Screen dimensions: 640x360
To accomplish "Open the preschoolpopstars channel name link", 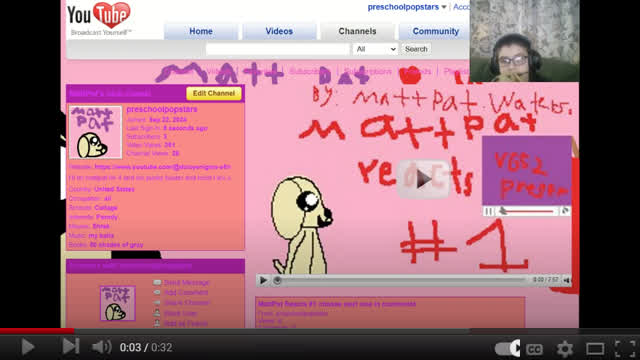I will (x=162, y=109).
